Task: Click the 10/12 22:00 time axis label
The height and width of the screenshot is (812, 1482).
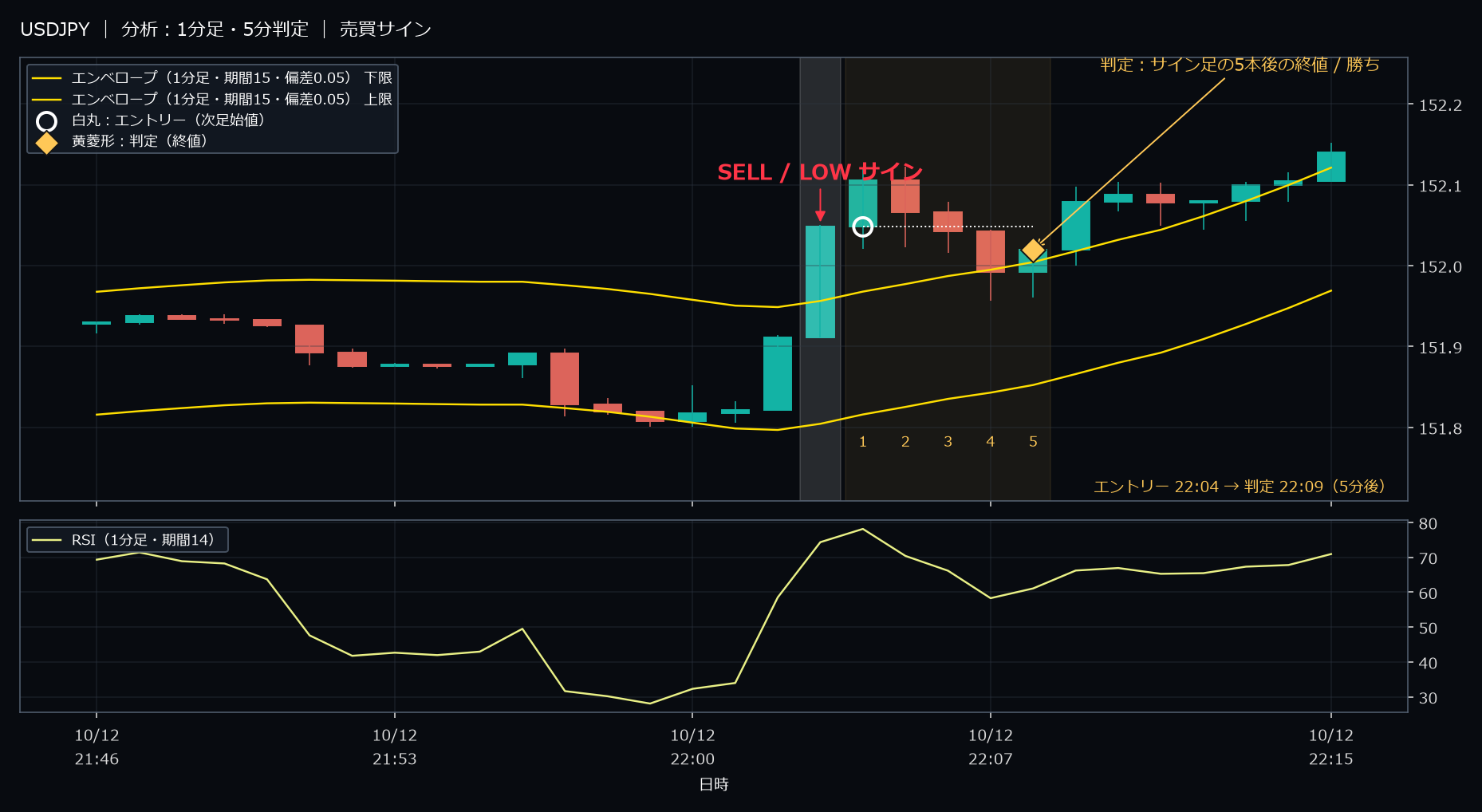Action: click(x=692, y=747)
